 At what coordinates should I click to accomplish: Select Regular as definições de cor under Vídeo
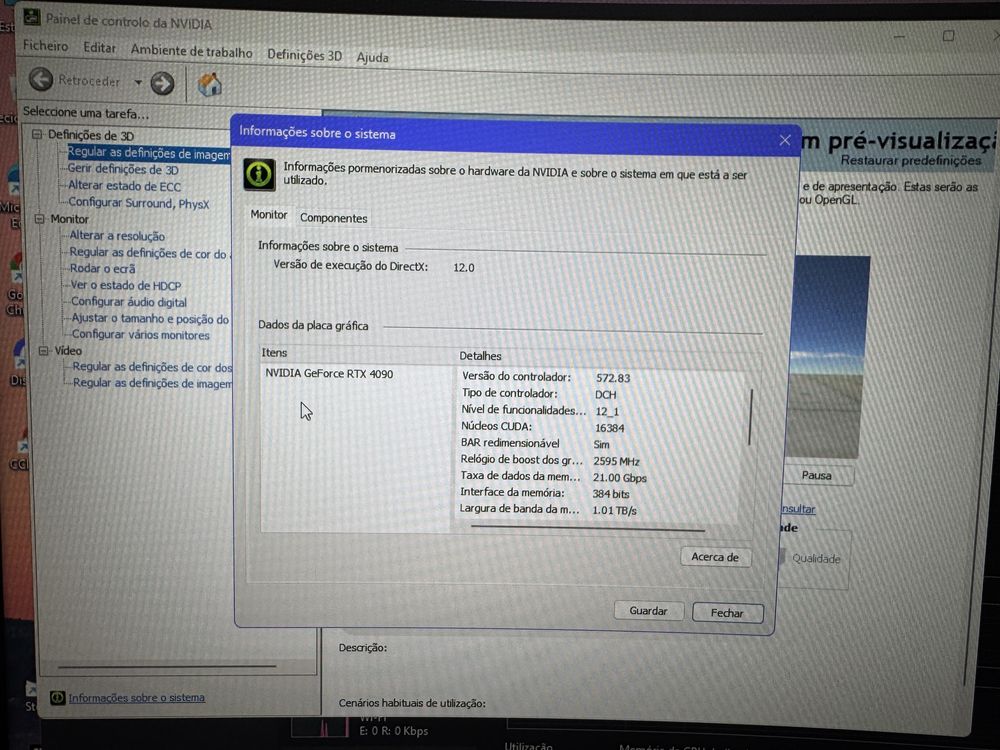click(x=152, y=367)
